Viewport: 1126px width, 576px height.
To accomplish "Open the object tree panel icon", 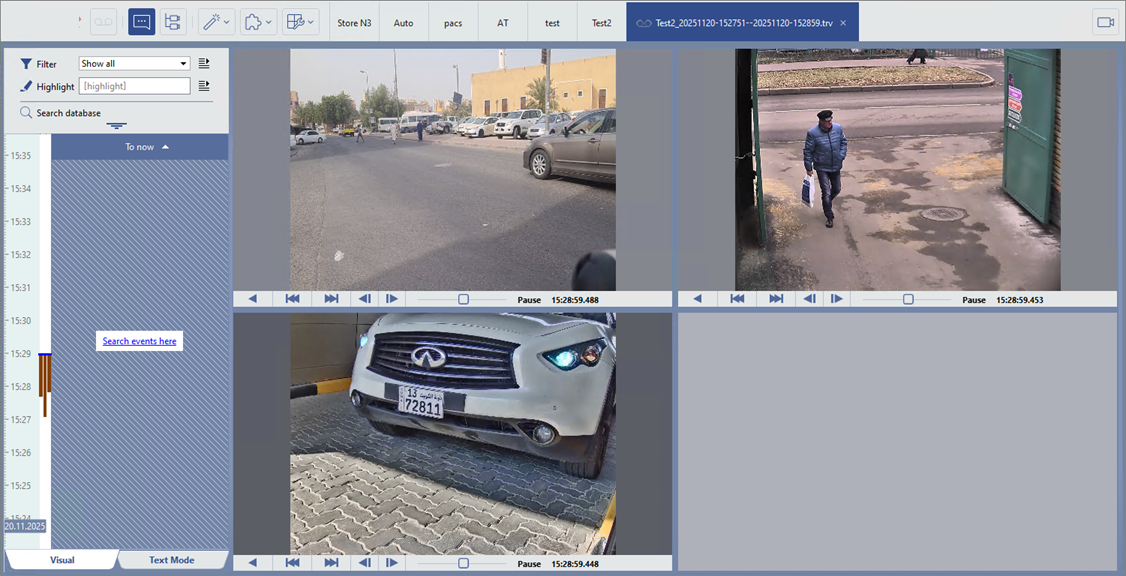I will point(172,22).
